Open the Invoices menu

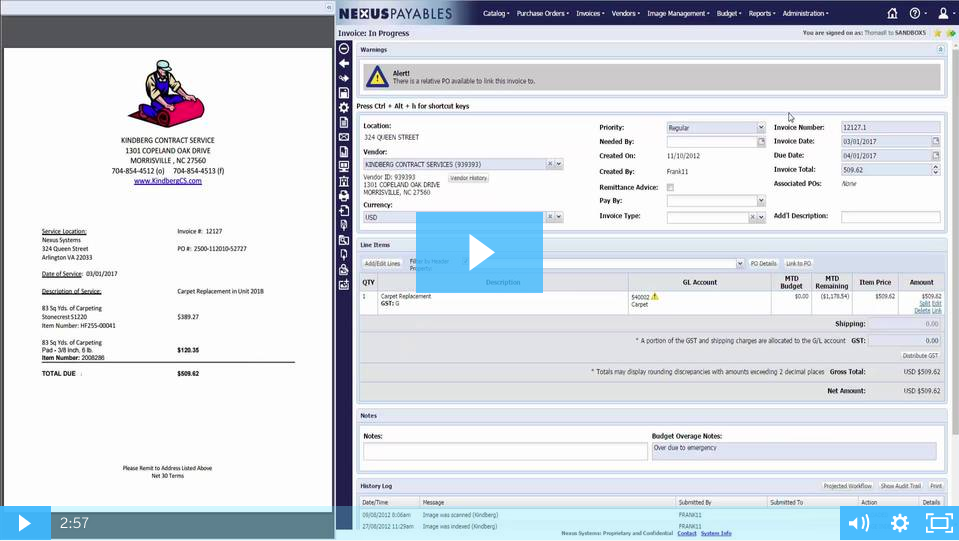[590, 13]
